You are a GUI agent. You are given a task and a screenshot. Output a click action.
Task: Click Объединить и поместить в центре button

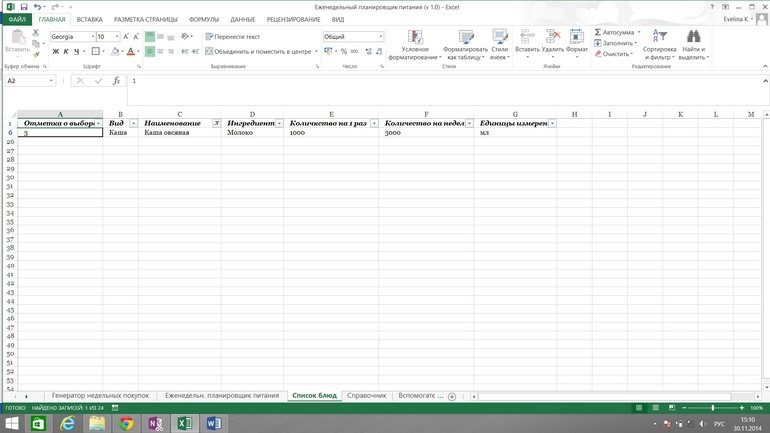pos(261,51)
